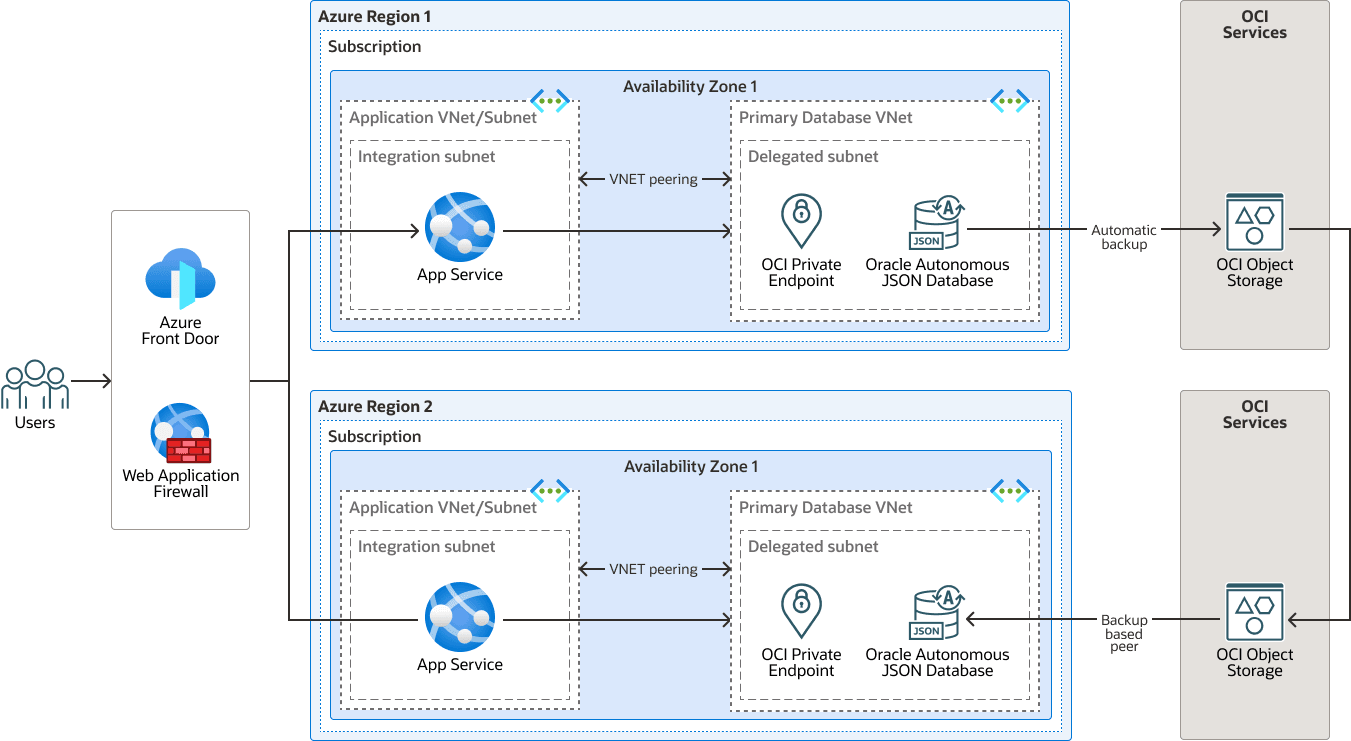The height and width of the screenshot is (741, 1351).
Task: Click 'Availability Zone 1' heading in Region 1
Action: (690, 87)
